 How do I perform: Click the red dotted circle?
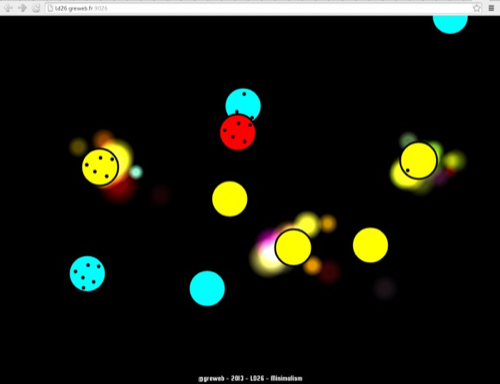(238, 132)
